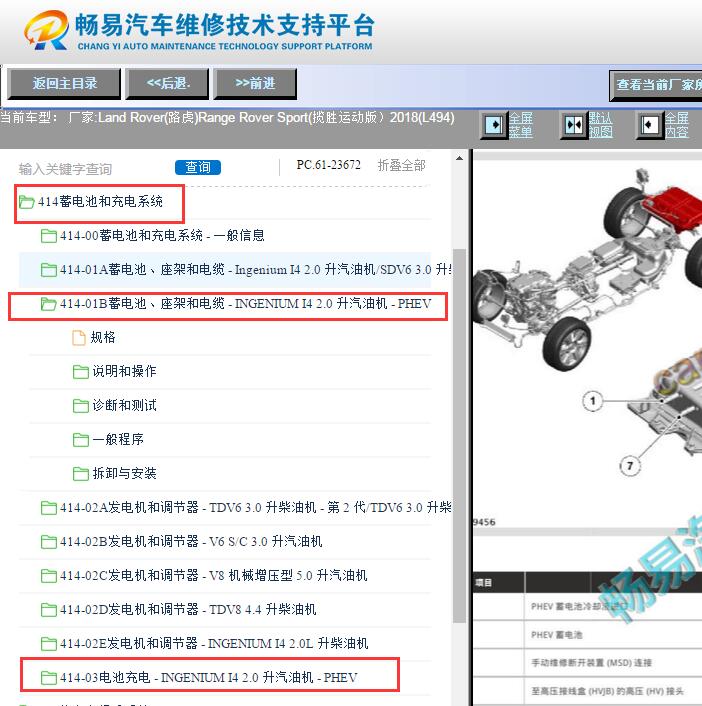The image size is (702, 706).
Task: Open the 全屏菜单 text link
Action: [521, 125]
